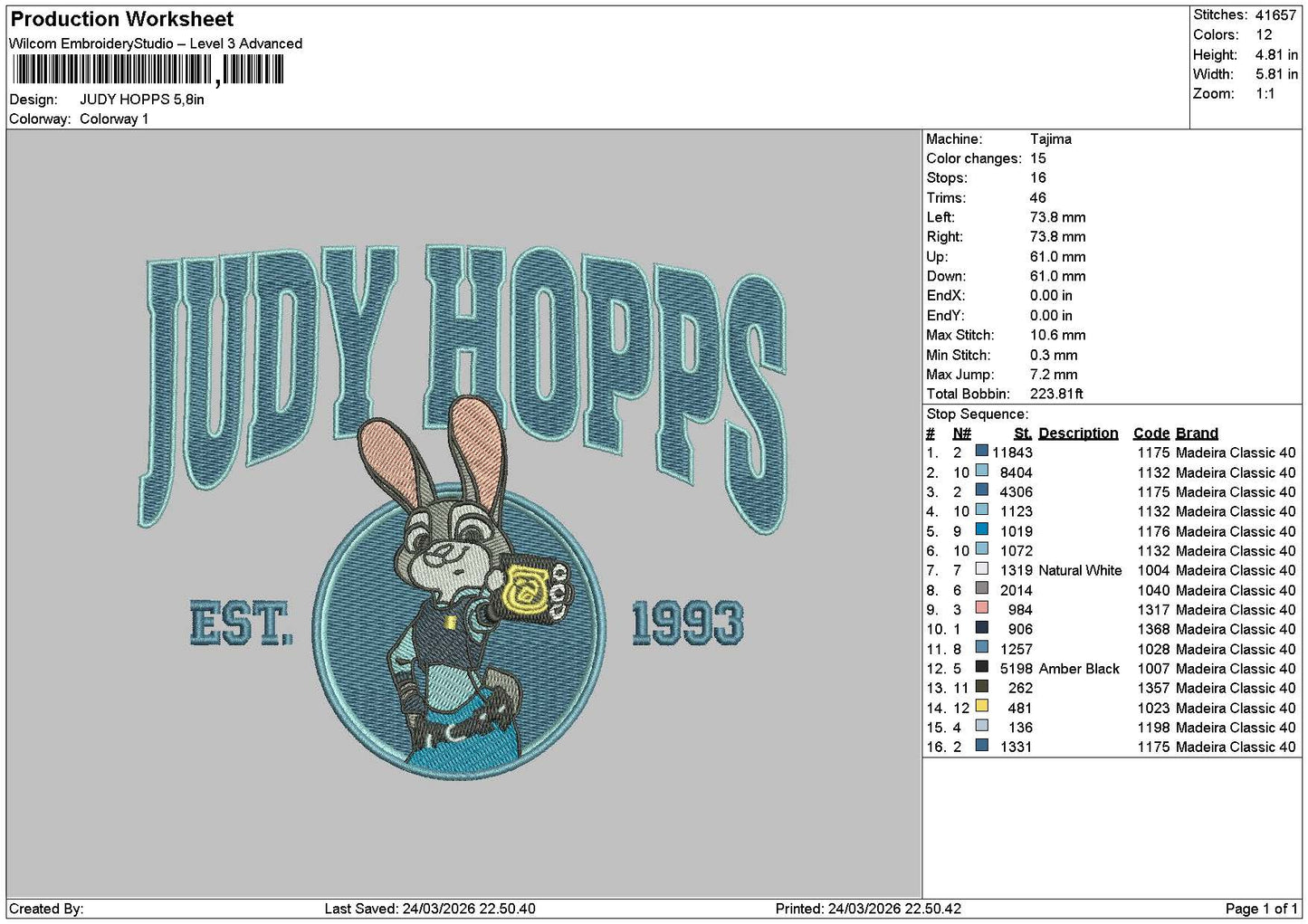This screenshot has height=924, width=1308.
Task: Select the pink swatch in stop row 9
Action: point(981,608)
